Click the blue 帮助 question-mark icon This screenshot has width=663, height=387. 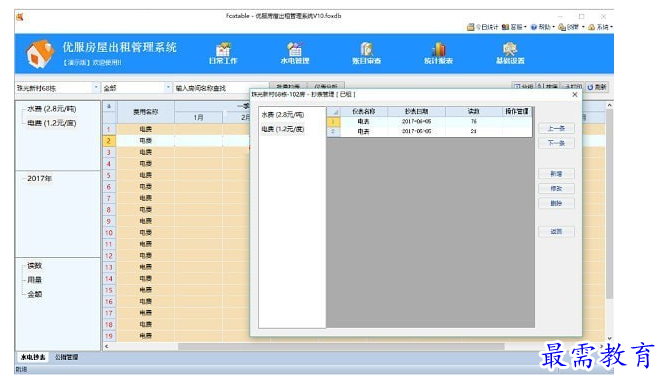pyautogui.click(x=534, y=27)
